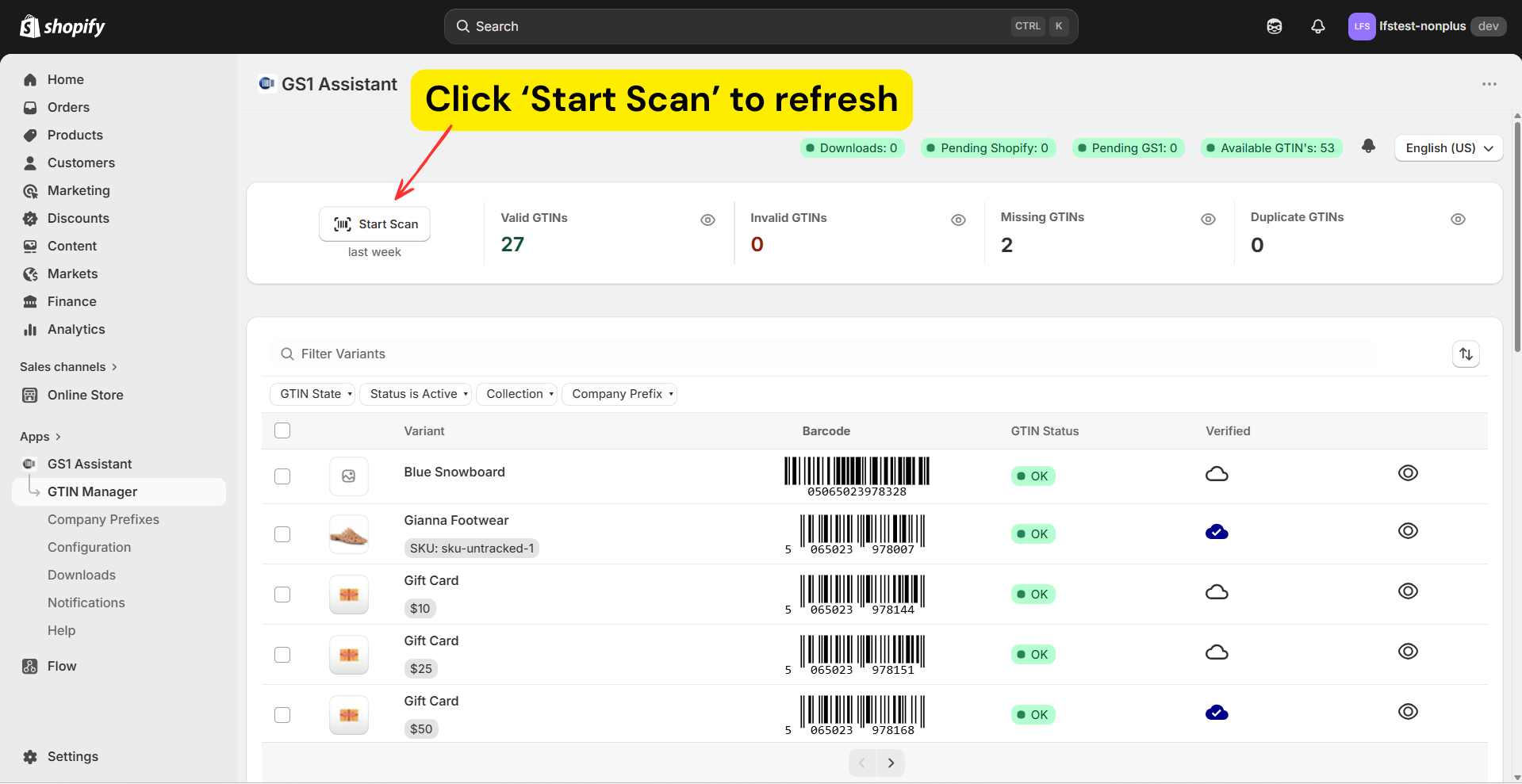Click the Gianna Footwear verified cloud icon
This screenshot has height=784, width=1522.
1217,532
